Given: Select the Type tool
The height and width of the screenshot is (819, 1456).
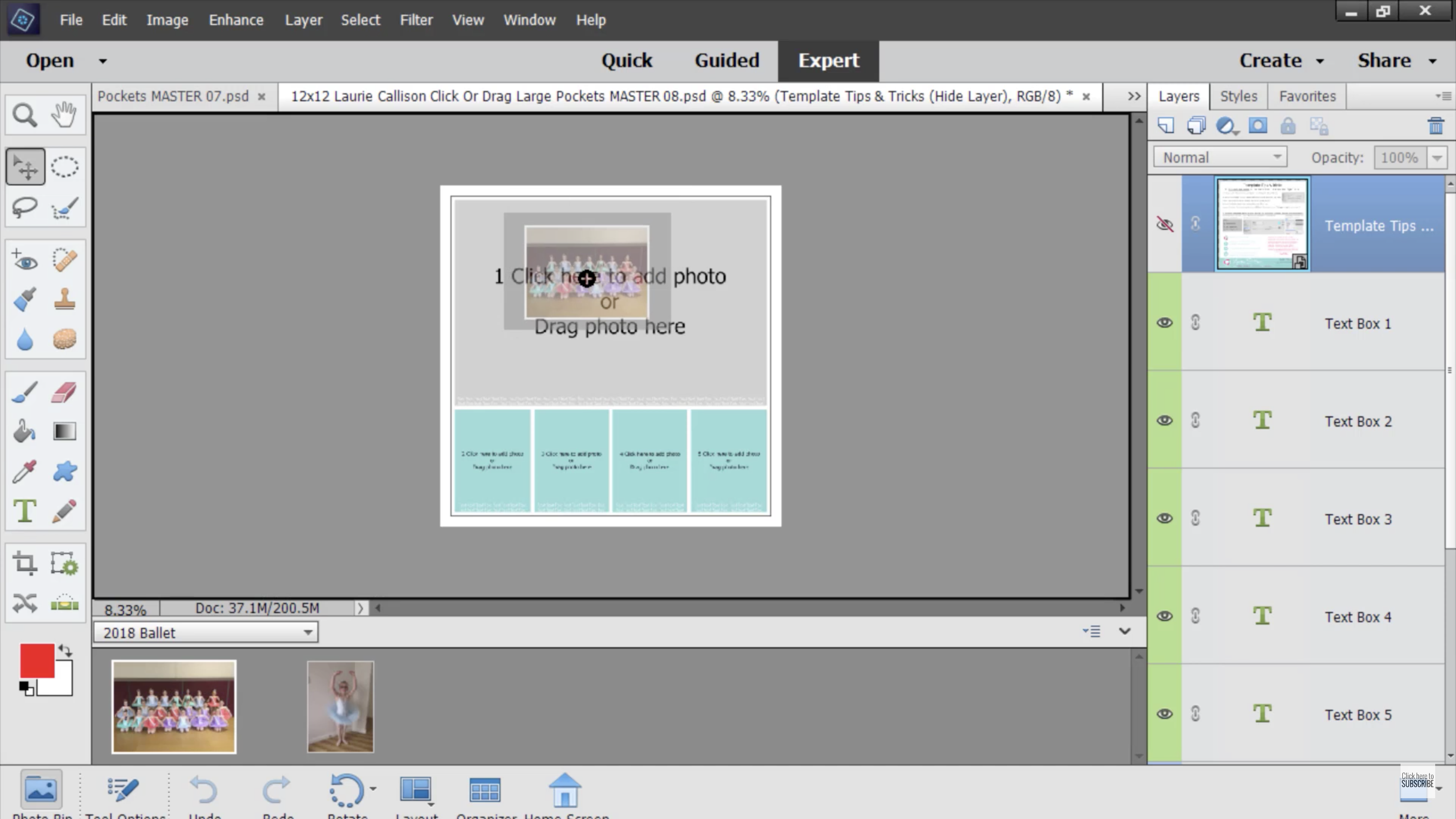Looking at the screenshot, I should pos(25,511).
